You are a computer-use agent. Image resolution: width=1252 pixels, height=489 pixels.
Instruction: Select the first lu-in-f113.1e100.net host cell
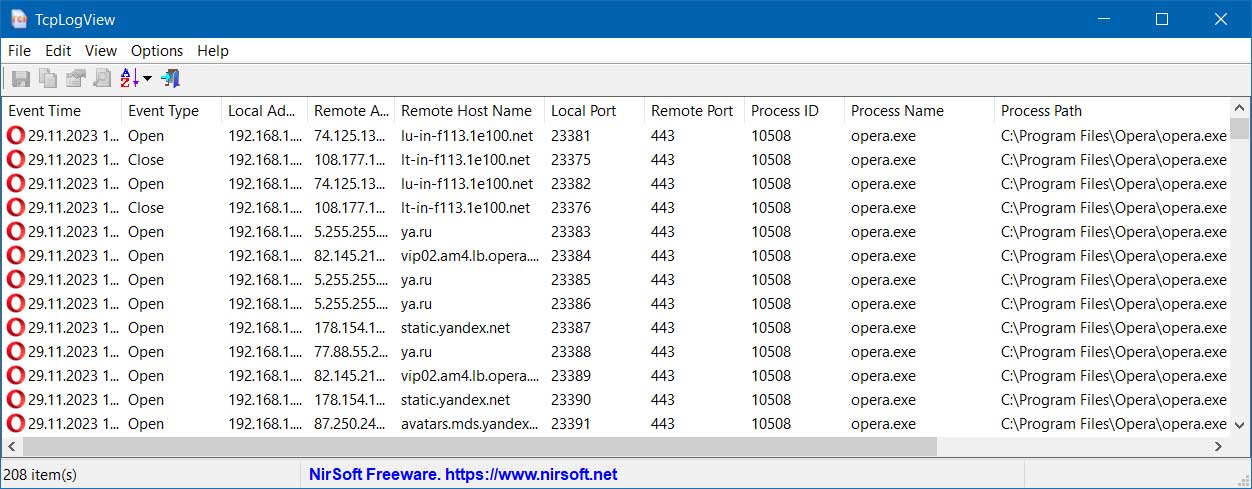click(469, 136)
